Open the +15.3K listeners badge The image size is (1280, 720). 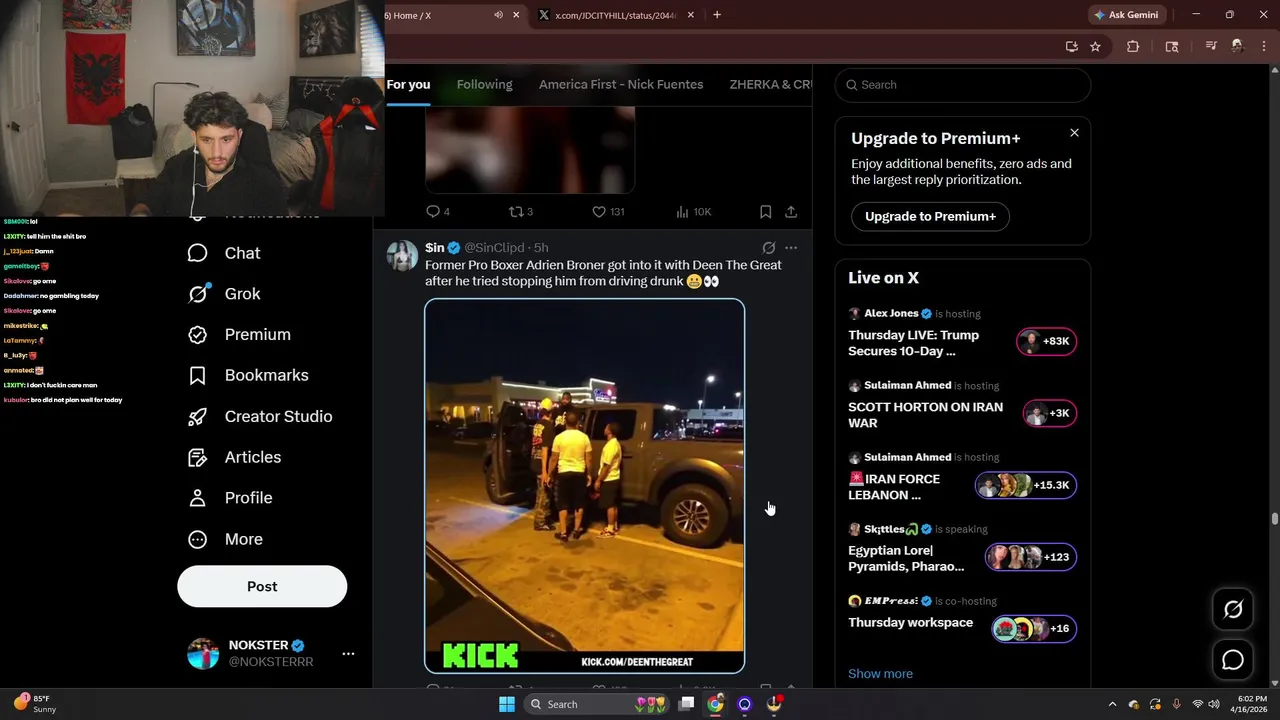point(1026,485)
